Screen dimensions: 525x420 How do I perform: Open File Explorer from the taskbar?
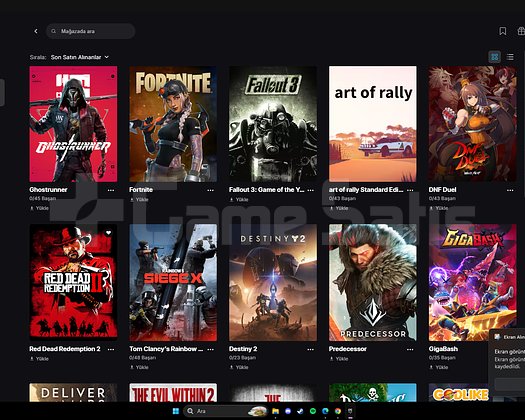tap(276, 411)
